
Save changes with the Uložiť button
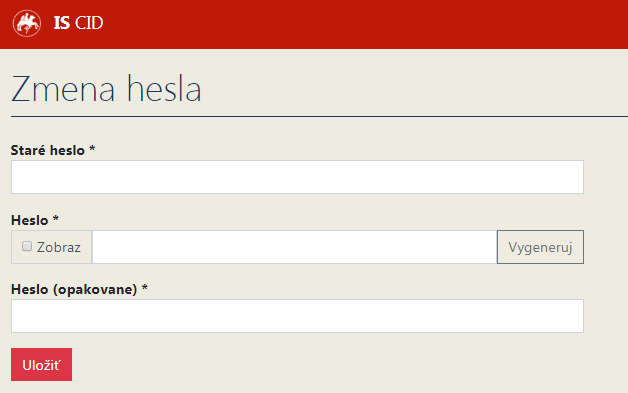[x=42, y=365]
